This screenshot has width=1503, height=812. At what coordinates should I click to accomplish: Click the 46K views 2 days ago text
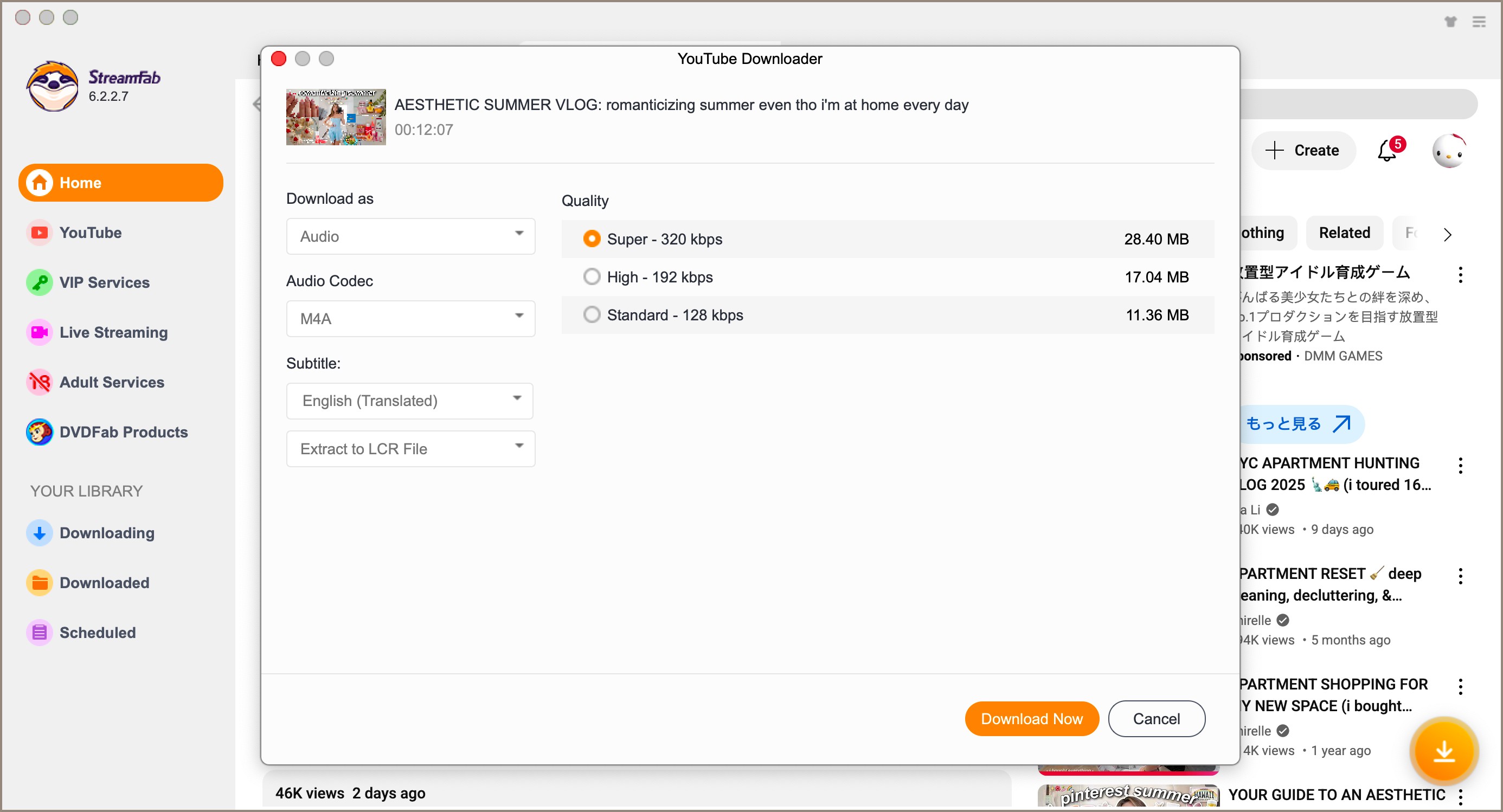tap(350, 794)
